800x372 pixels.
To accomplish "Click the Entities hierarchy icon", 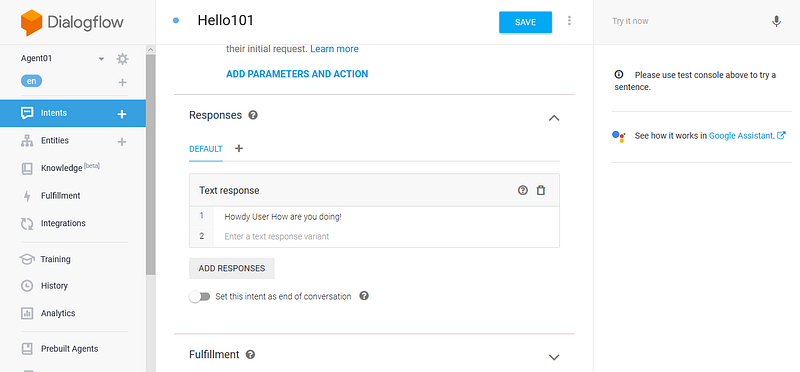I will 27,141.
